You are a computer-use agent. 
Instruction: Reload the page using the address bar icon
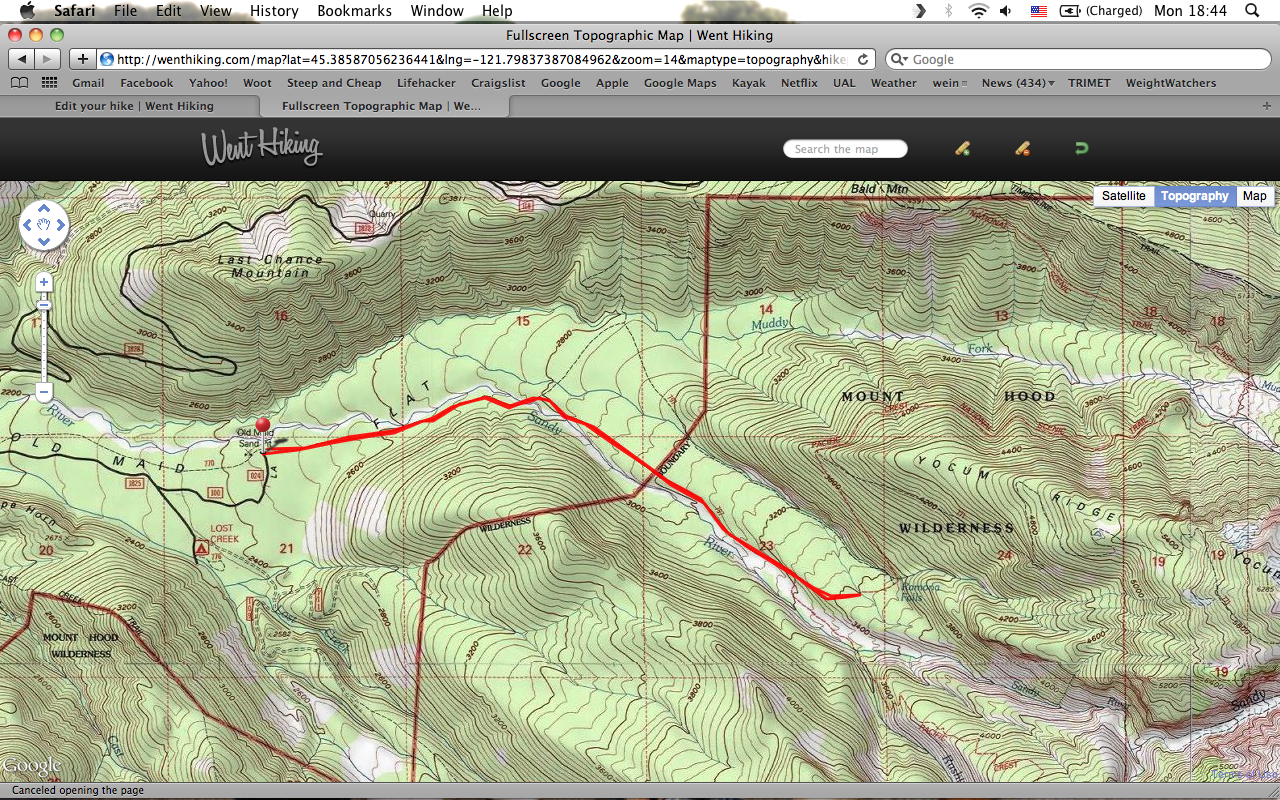[863, 59]
